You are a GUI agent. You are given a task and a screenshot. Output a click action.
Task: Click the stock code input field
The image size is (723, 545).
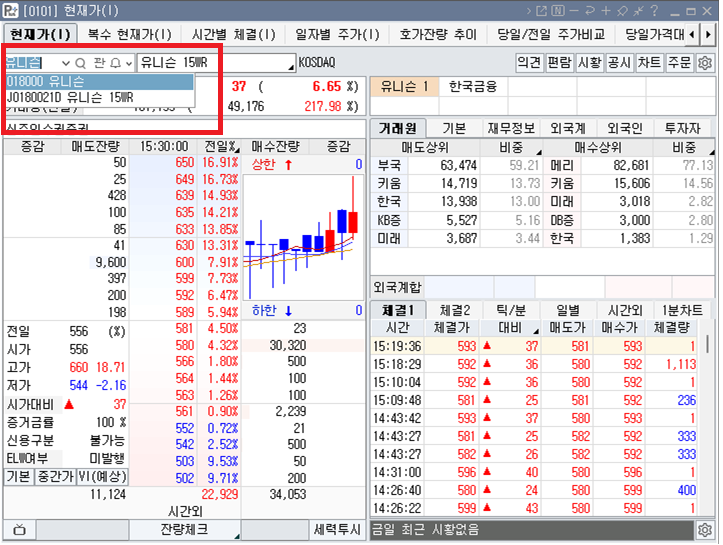tap(33, 63)
